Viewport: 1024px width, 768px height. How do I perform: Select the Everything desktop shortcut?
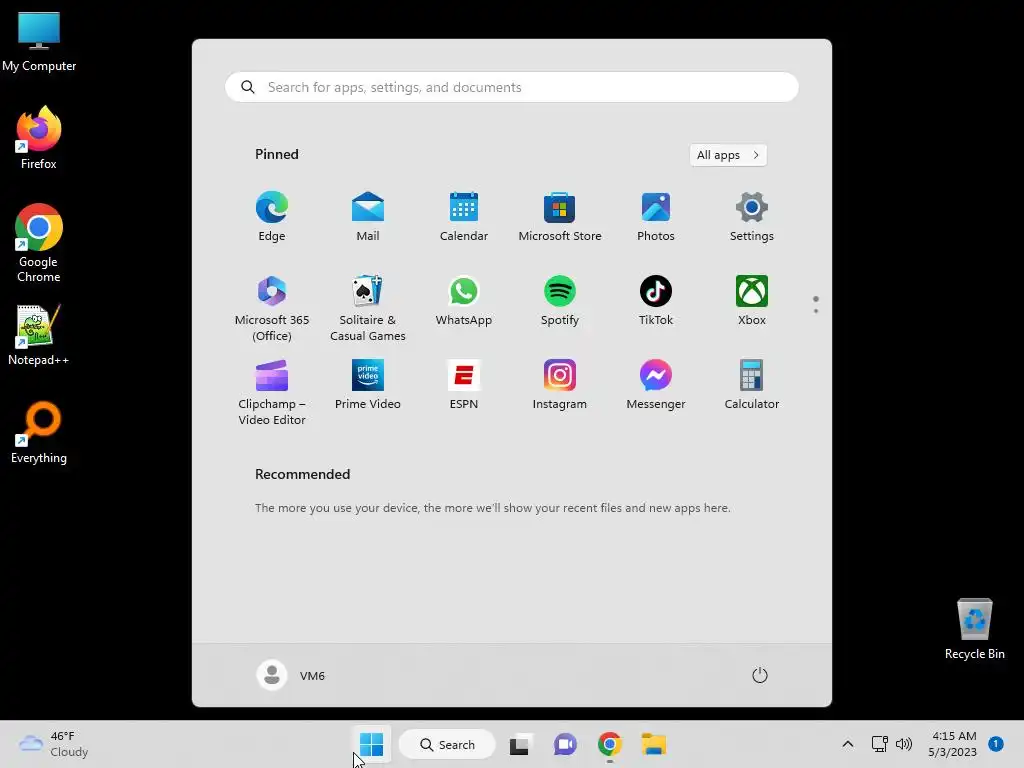(x=39, y=432)
